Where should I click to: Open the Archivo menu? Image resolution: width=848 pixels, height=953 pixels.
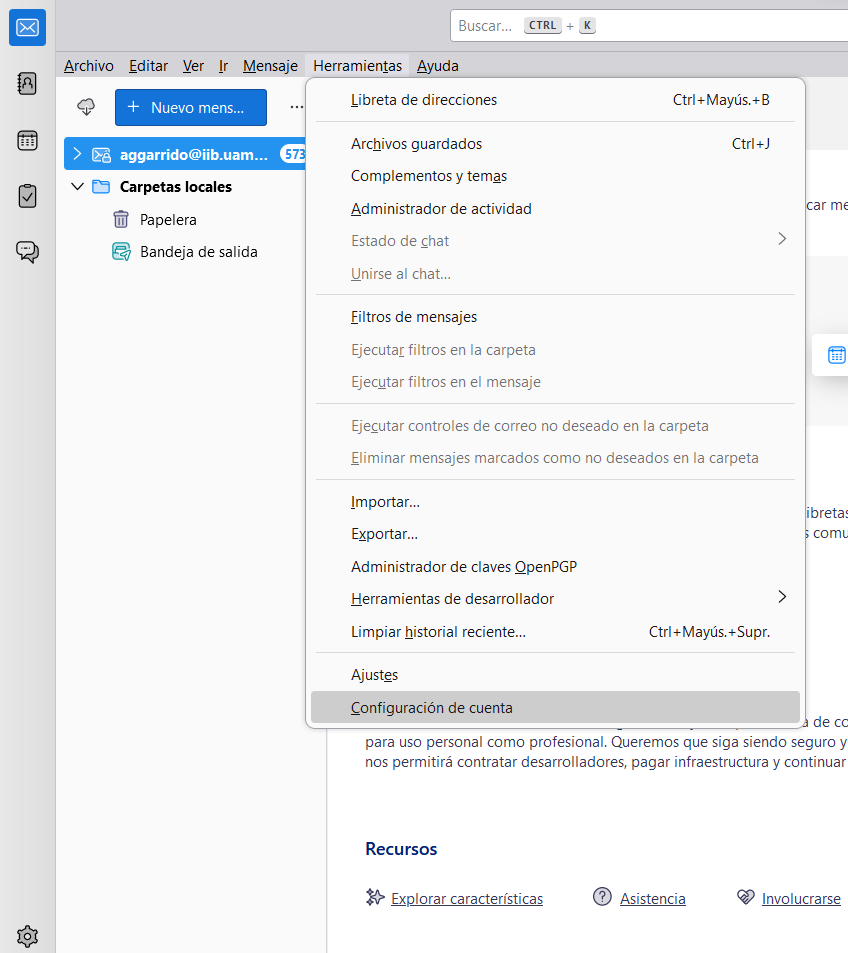[88, 66]
